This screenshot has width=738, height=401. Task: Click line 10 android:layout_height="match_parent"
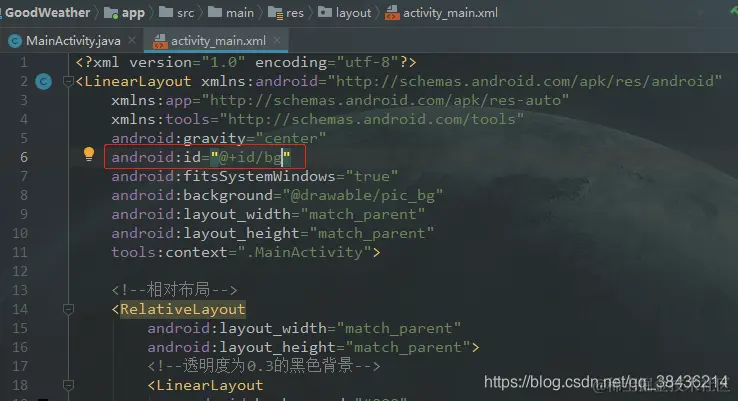(273, 233)
